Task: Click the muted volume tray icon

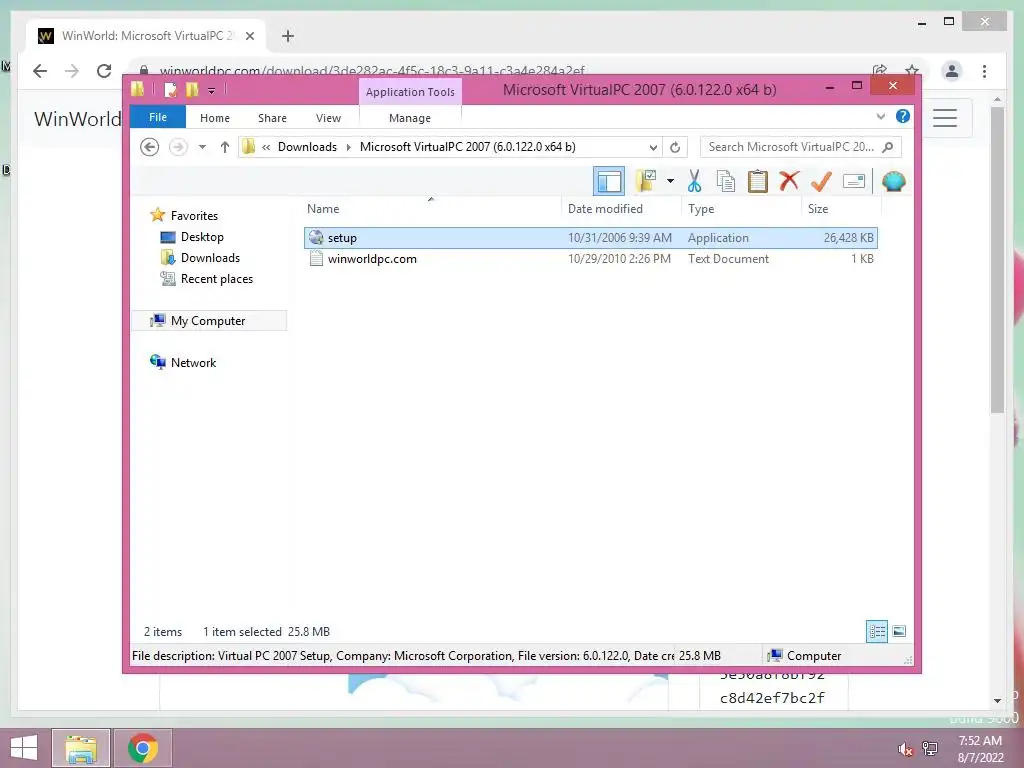Action: click(x=904, y=749)
